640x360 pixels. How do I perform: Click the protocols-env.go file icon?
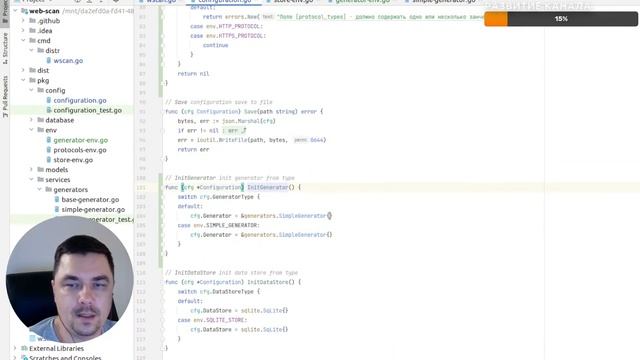(x=49, y=150)
